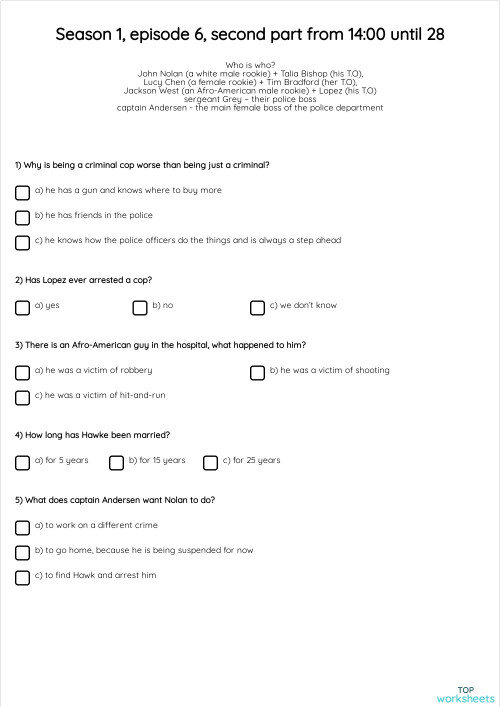Image resolution: width=500 pixels, height=707 pixels.
Task: Check 'he has friends in the police' option
Action: pyautogui.click(x=22, y=218)
